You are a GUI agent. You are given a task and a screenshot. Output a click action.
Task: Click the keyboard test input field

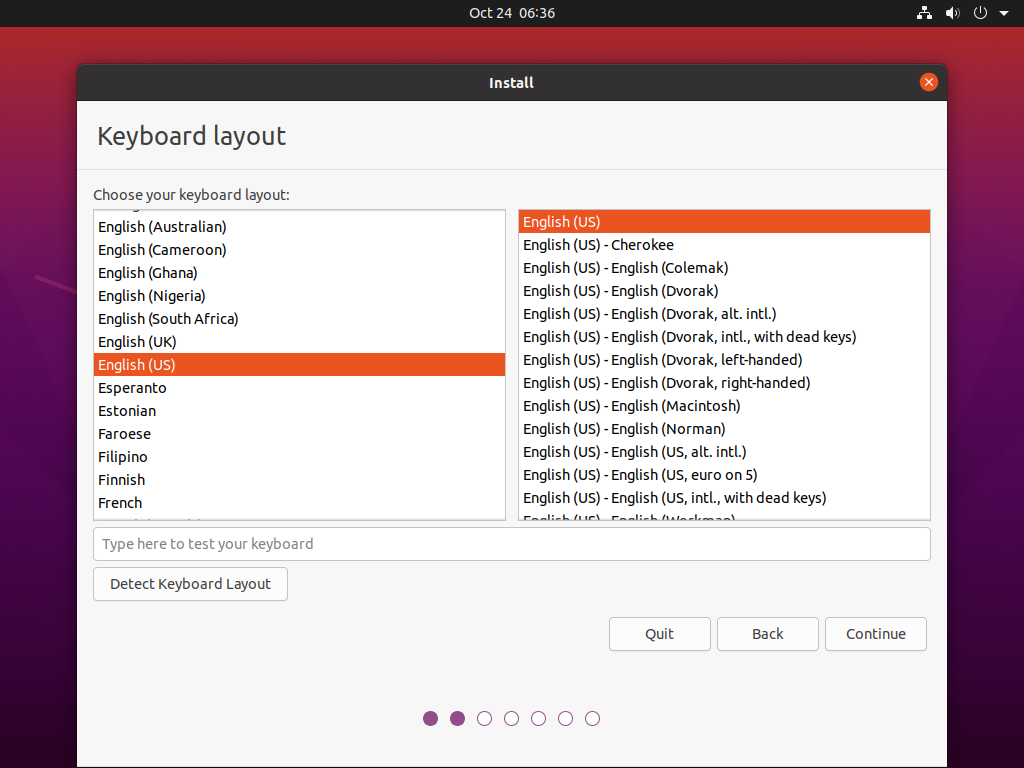click(x=512, y=543)
